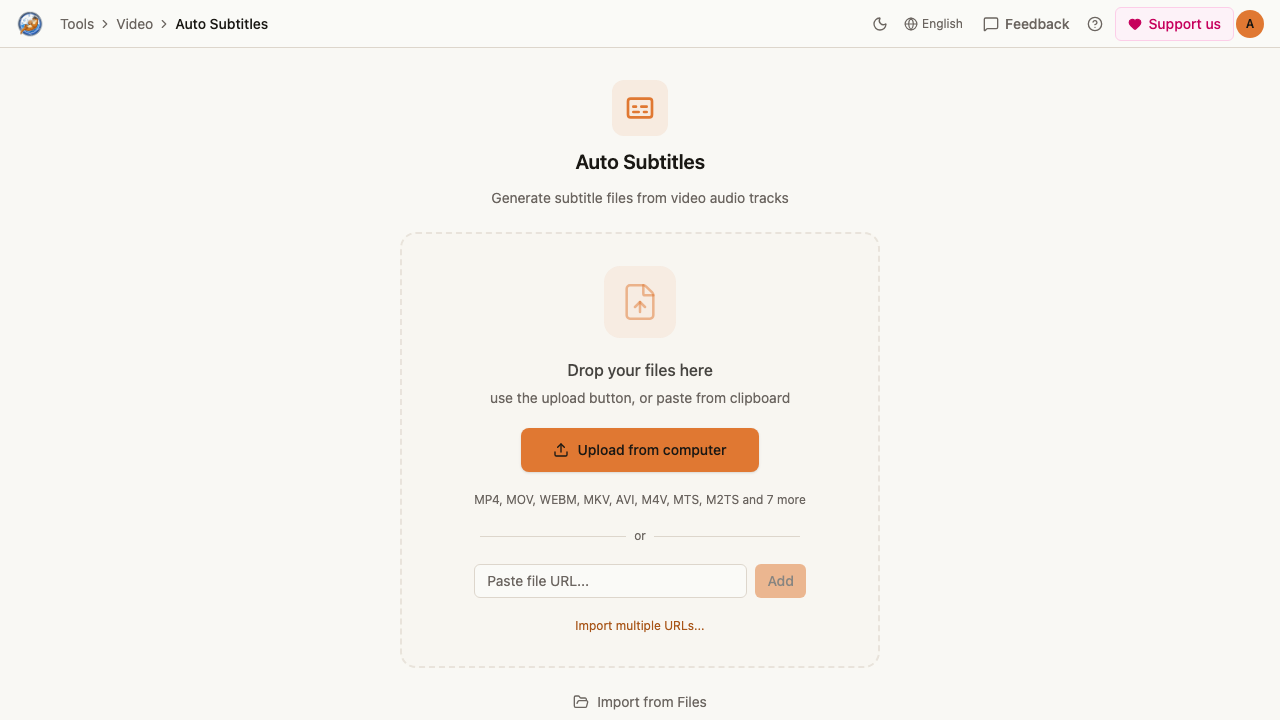This screenshot has height=720, width=1280.
Task: Click the app logo in the top-left corner
Action: coord(30,24)
